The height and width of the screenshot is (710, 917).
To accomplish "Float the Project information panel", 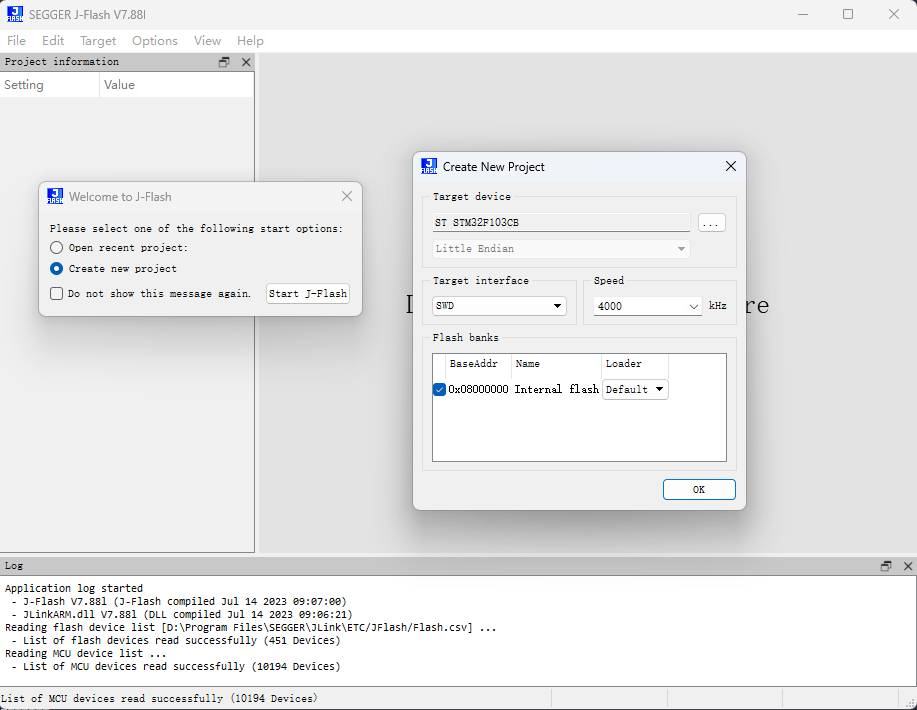I will click(224, 62).
